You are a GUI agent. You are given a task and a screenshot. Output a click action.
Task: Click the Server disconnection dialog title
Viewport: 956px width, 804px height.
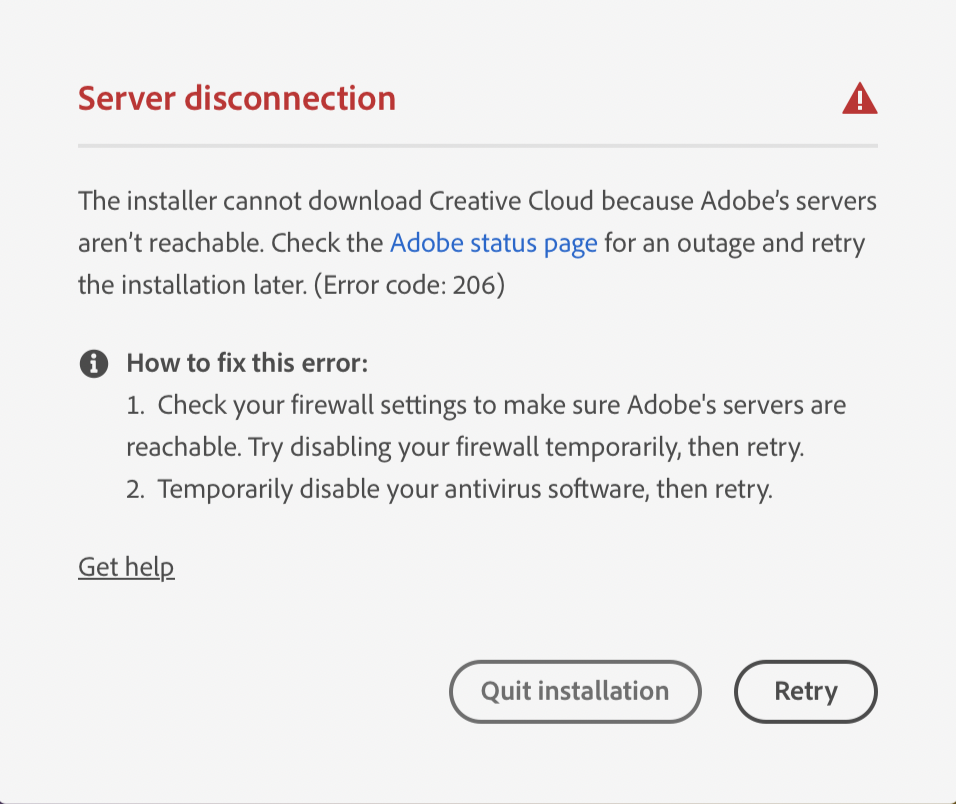pyautogui.click(x=236, y=98)
